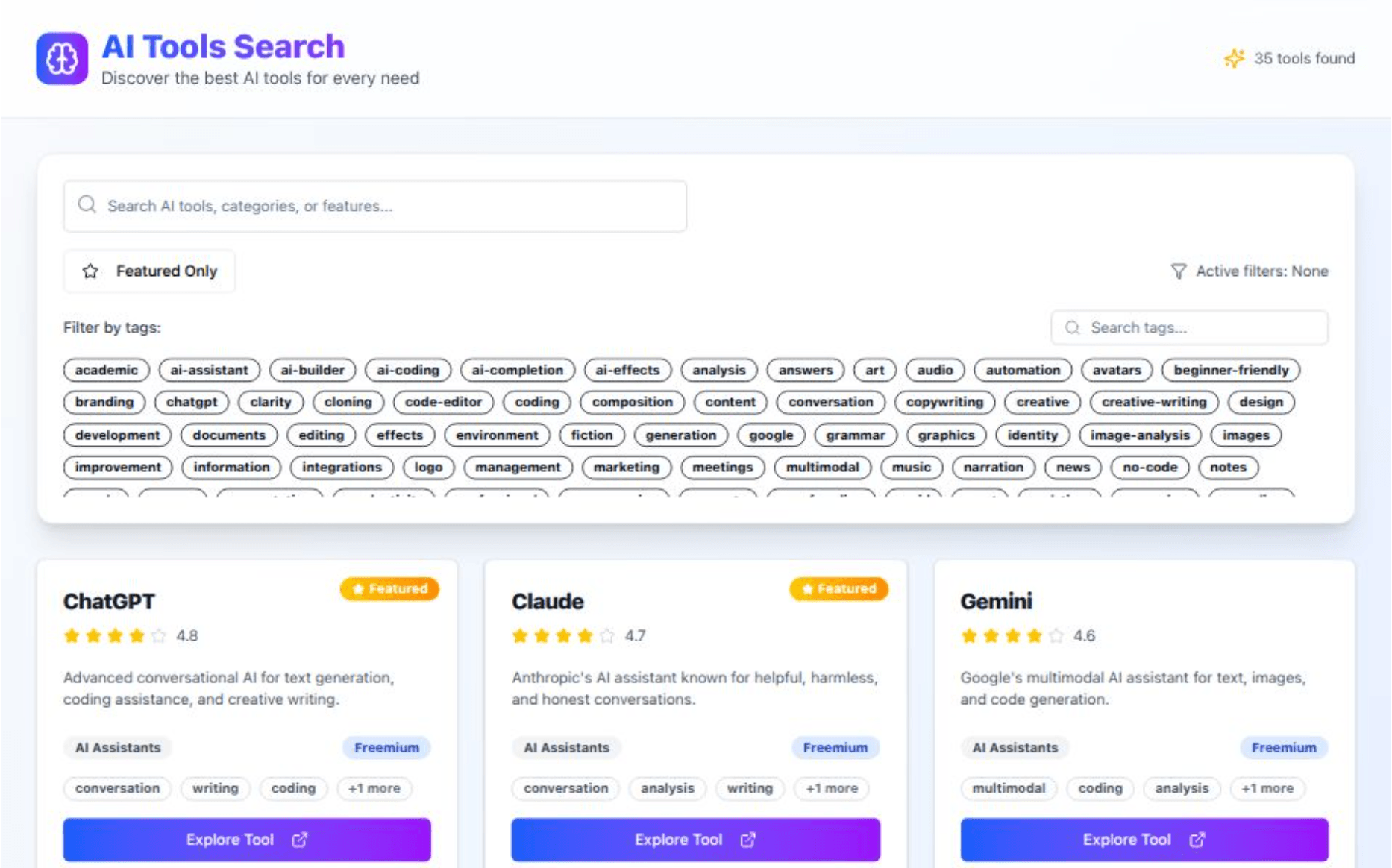Expand the +1 more tags on the Gemini card
Image resolution: width=1392 pixels, height=868 pixels.
(x=1268, y=788)
